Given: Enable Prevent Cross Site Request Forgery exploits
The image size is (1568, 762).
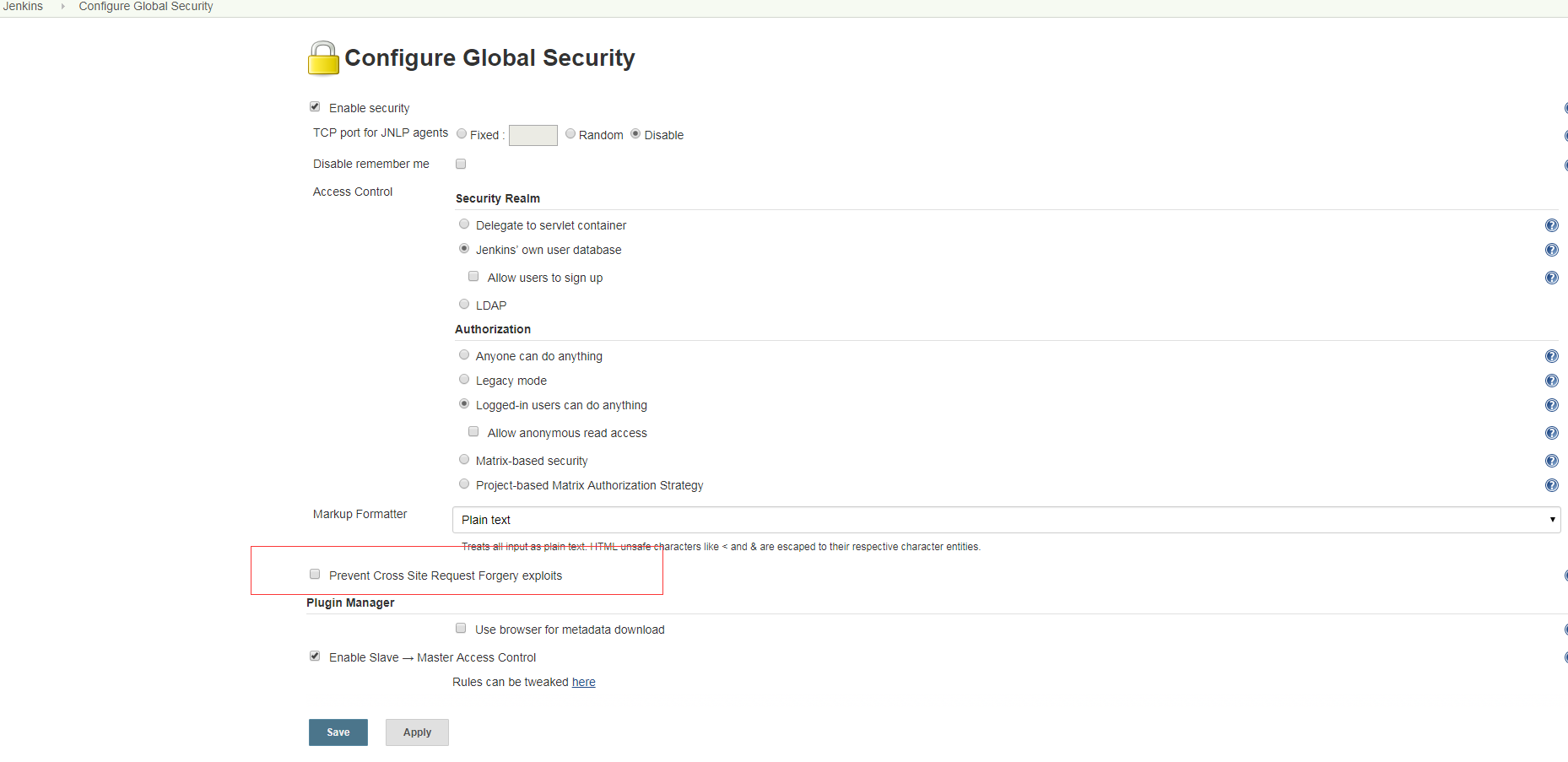Looking at the screenshot, I should point(314,573).
